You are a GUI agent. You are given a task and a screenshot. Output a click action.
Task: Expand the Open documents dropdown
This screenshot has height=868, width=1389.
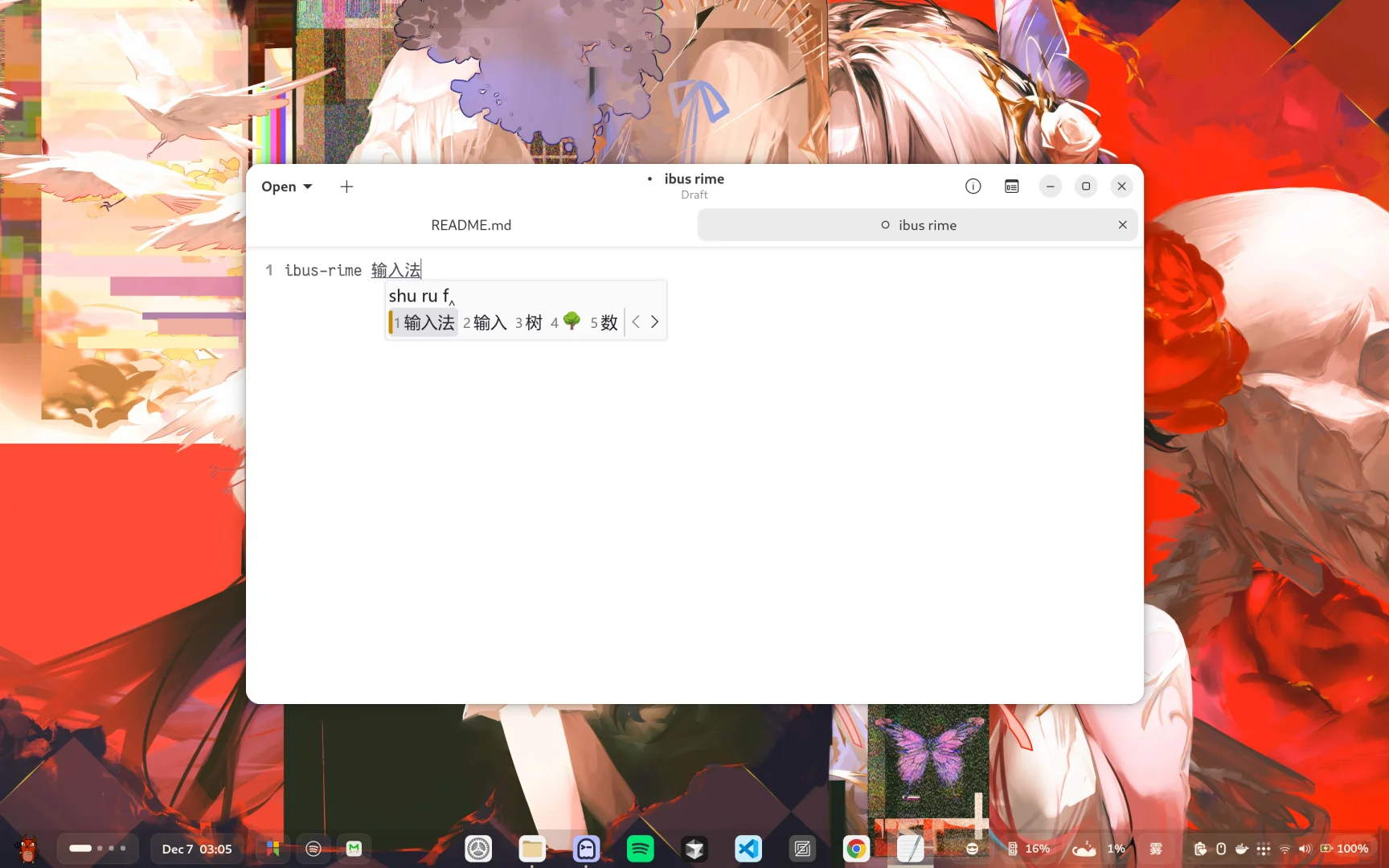(286, 186)
